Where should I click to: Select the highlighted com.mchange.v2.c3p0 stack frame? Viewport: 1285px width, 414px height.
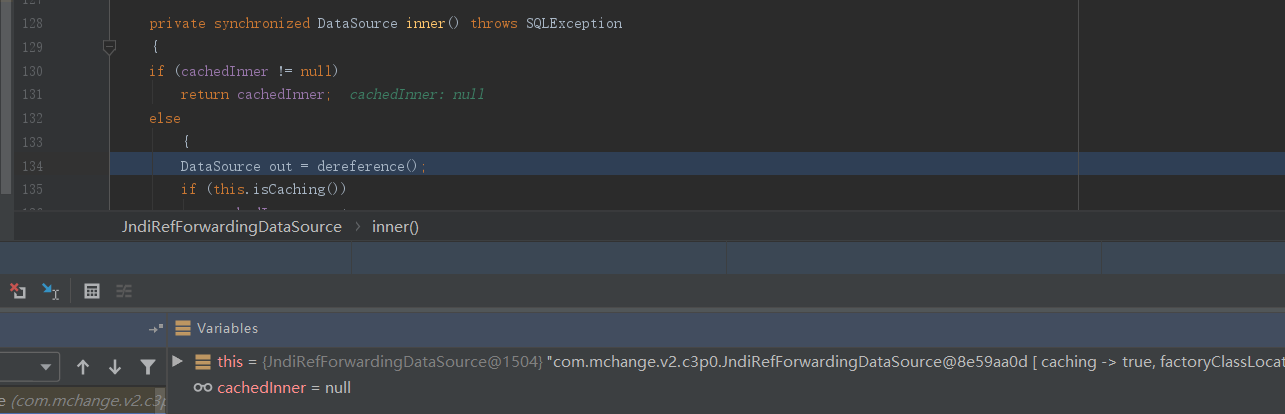pyautogui.click(x=80, y=401)
